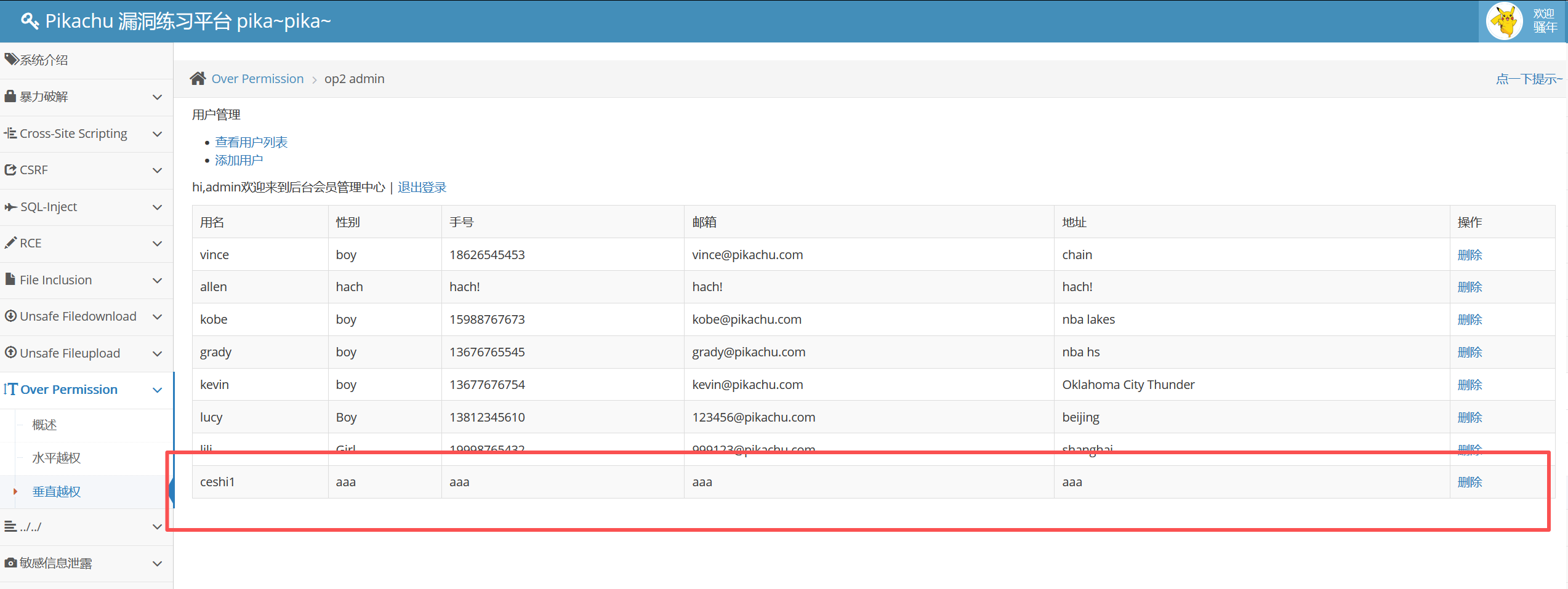Click the CSRF share icon

[10, 170]
